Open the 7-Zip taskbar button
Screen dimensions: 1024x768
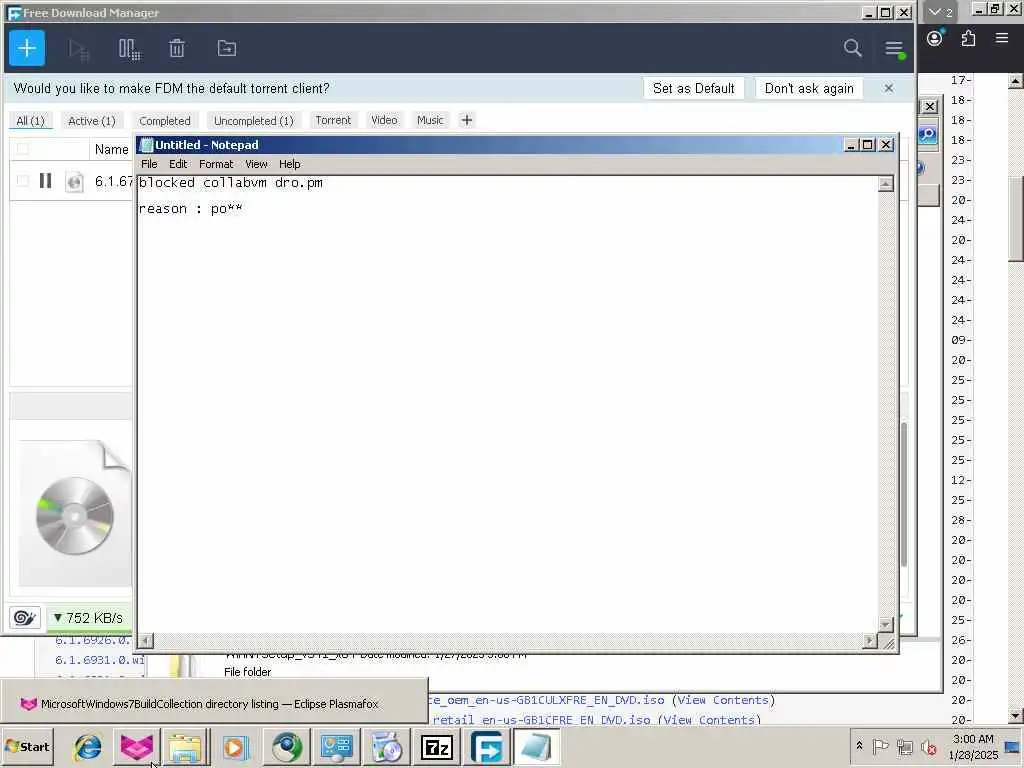437,747
